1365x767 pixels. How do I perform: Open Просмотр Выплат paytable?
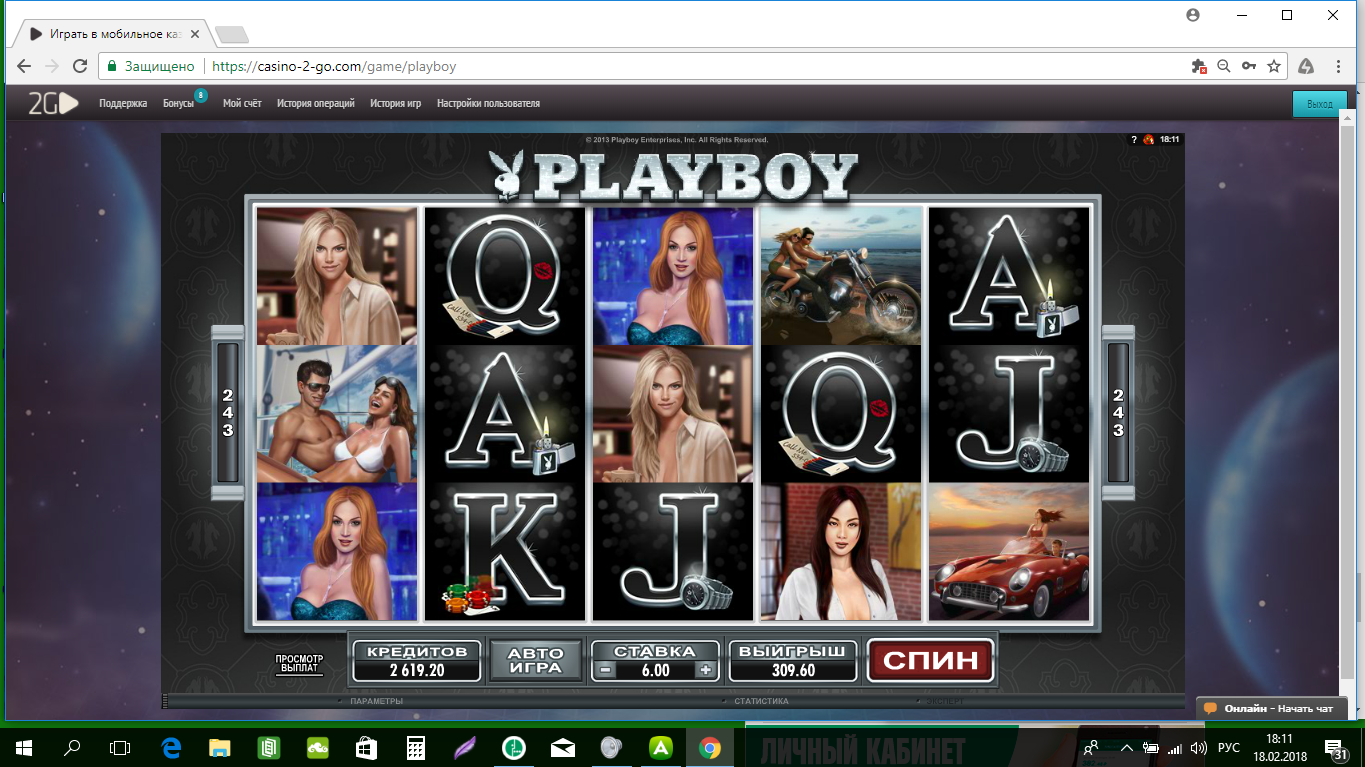[x=299, y=663]
